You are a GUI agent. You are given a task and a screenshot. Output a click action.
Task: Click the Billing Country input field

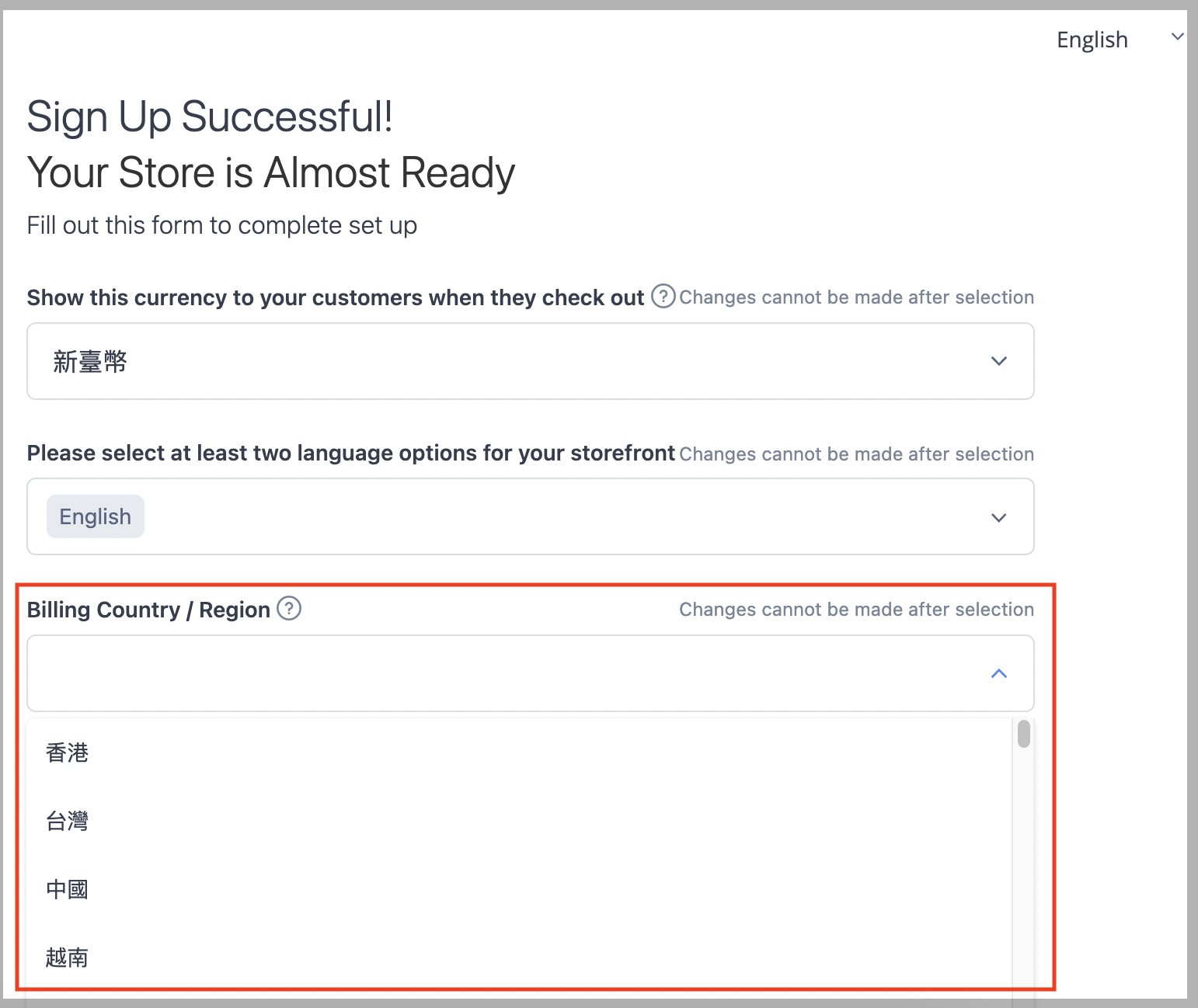pyautogui.click(x=531, y=673)
